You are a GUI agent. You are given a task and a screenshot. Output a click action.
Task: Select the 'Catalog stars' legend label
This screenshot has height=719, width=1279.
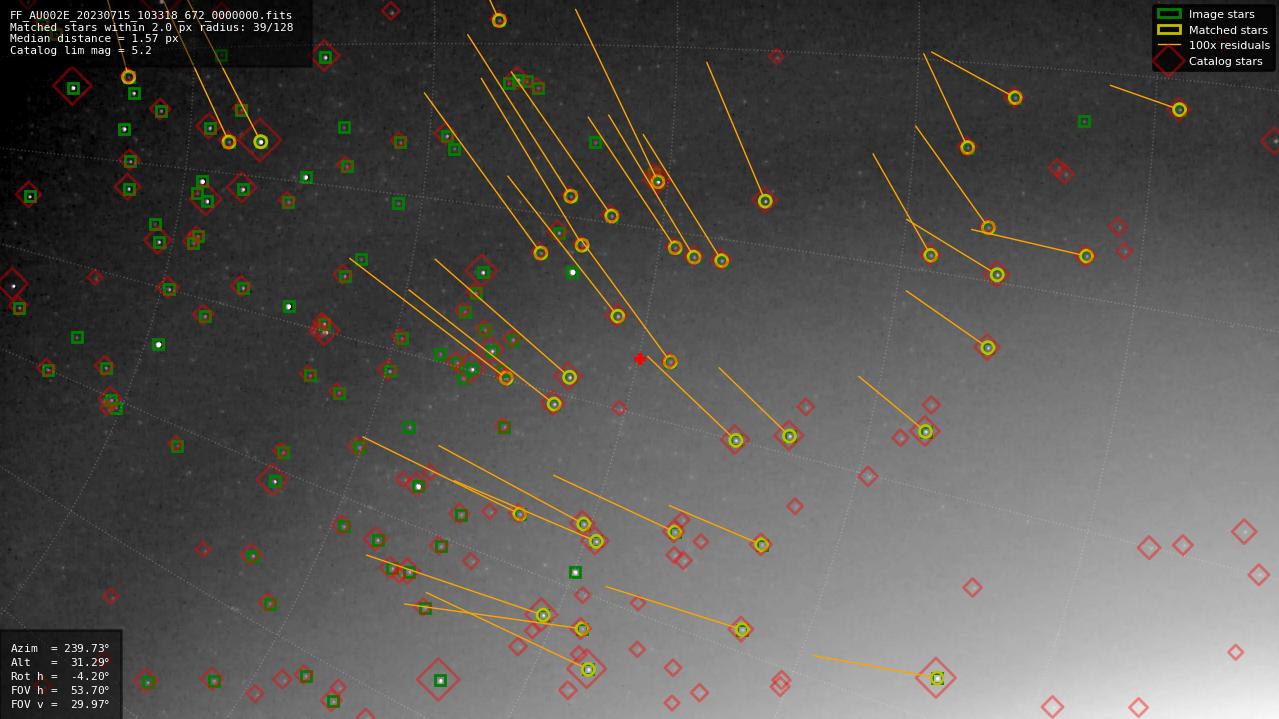click(x=1225, y=61)
